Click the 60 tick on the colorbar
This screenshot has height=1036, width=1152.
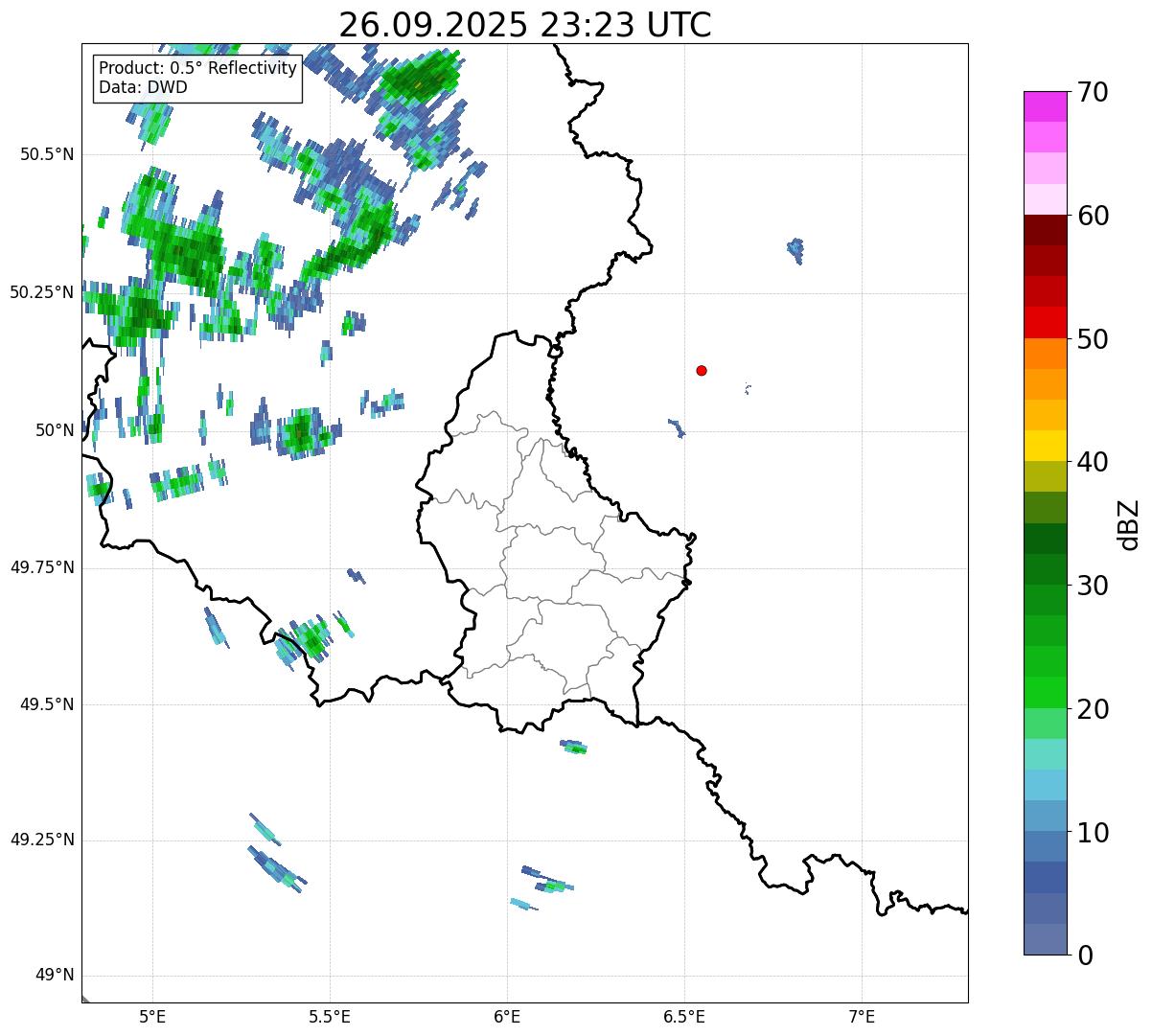coord(1093,216)
